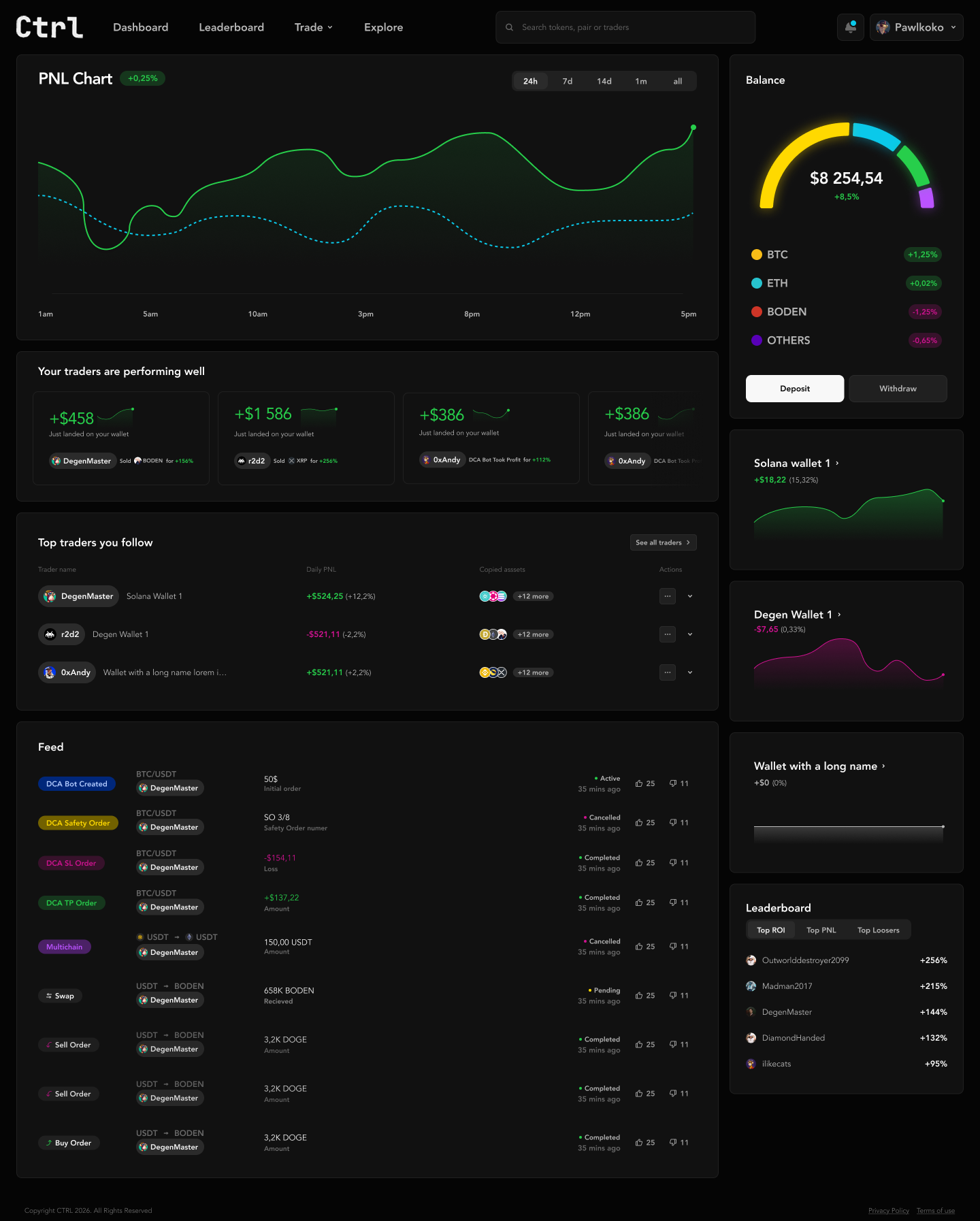Like the DCA Bot Created feed item
The height and width of the screenshot is (1221, 980).
[x=645, y=783]
